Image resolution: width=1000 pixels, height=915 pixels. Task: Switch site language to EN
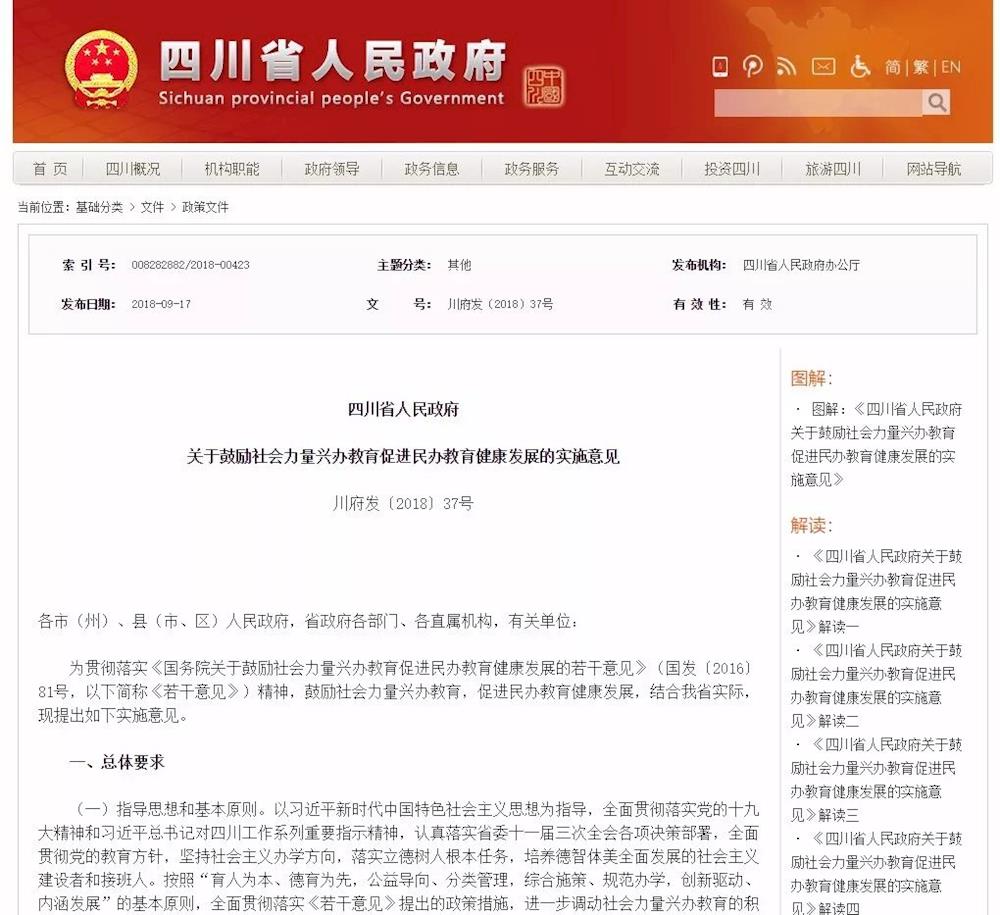tap(950, 67)
